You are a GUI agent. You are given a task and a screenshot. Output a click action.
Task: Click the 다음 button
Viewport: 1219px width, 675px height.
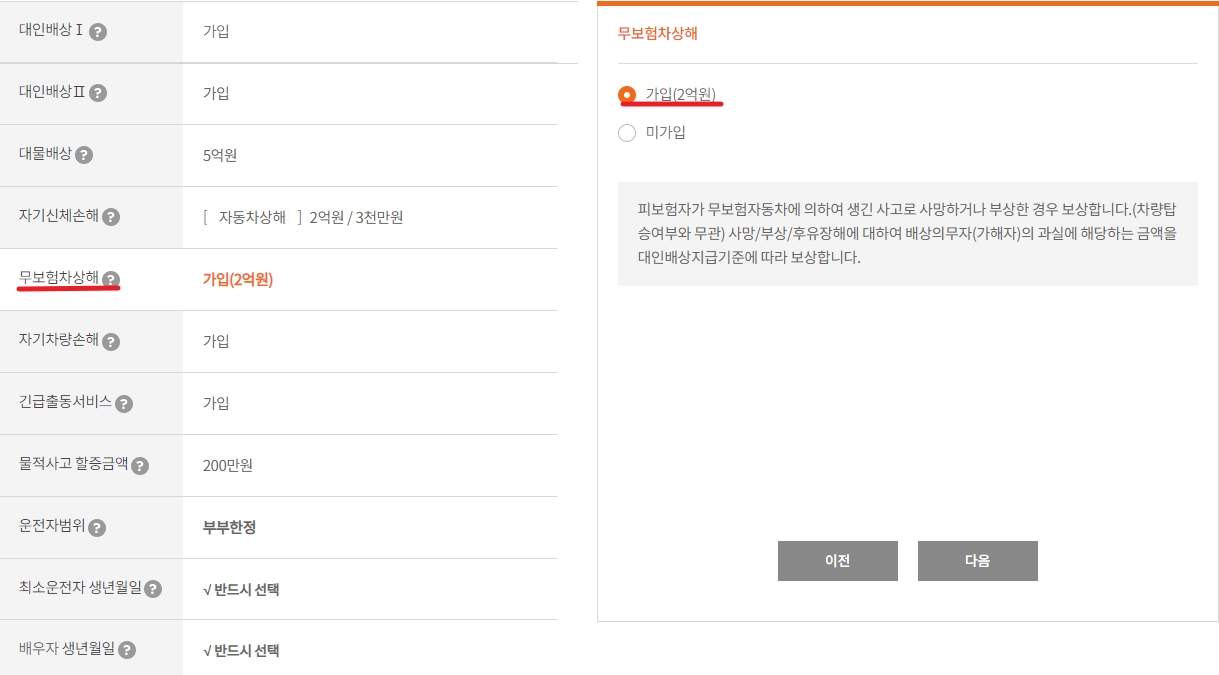pyautogui.click(x=978, y=561)
